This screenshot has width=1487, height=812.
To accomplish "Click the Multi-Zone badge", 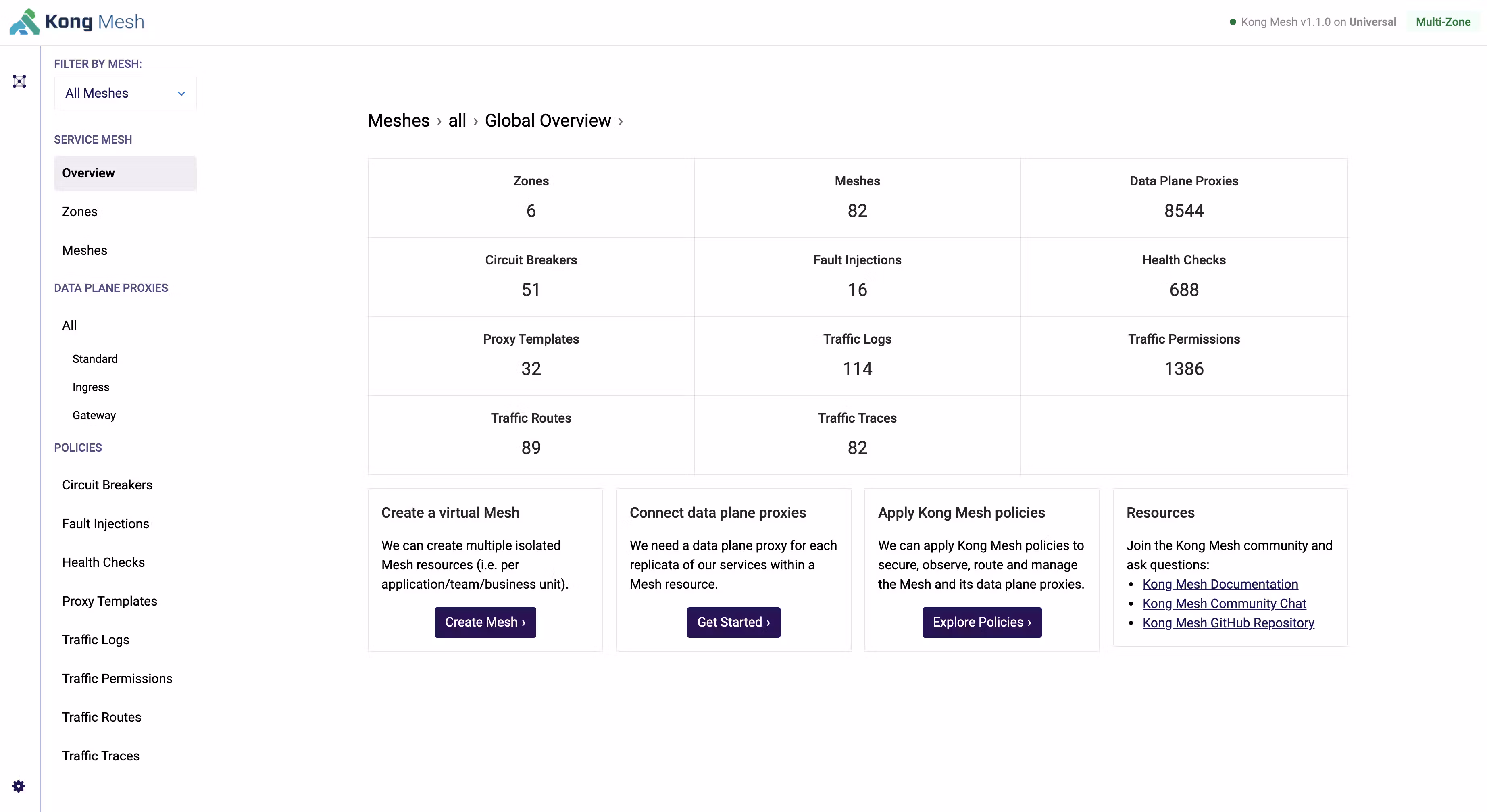I will click(1443, 22).
